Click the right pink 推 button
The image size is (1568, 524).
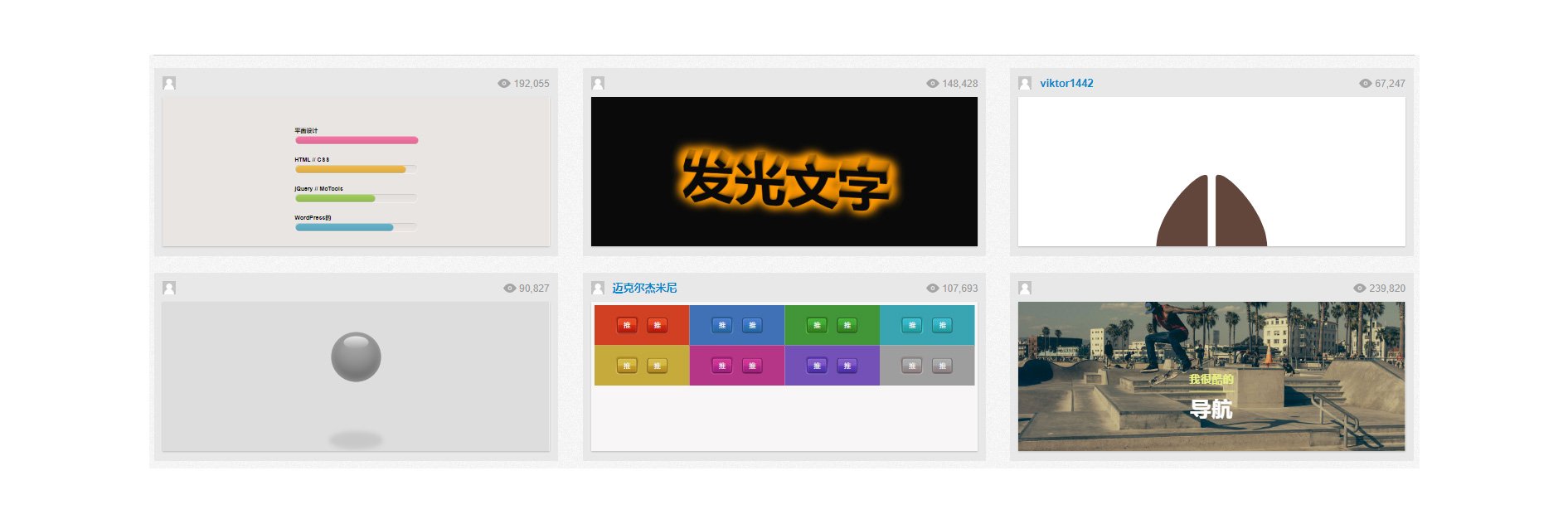pyautogui.click(x=752, y=366)
